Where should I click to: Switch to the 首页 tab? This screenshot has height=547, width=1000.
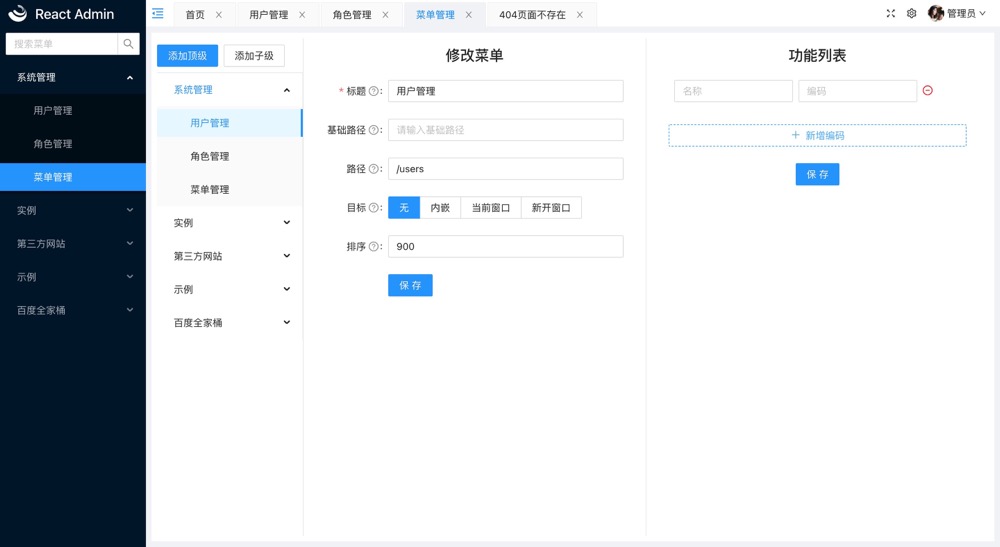click(195, 15)
